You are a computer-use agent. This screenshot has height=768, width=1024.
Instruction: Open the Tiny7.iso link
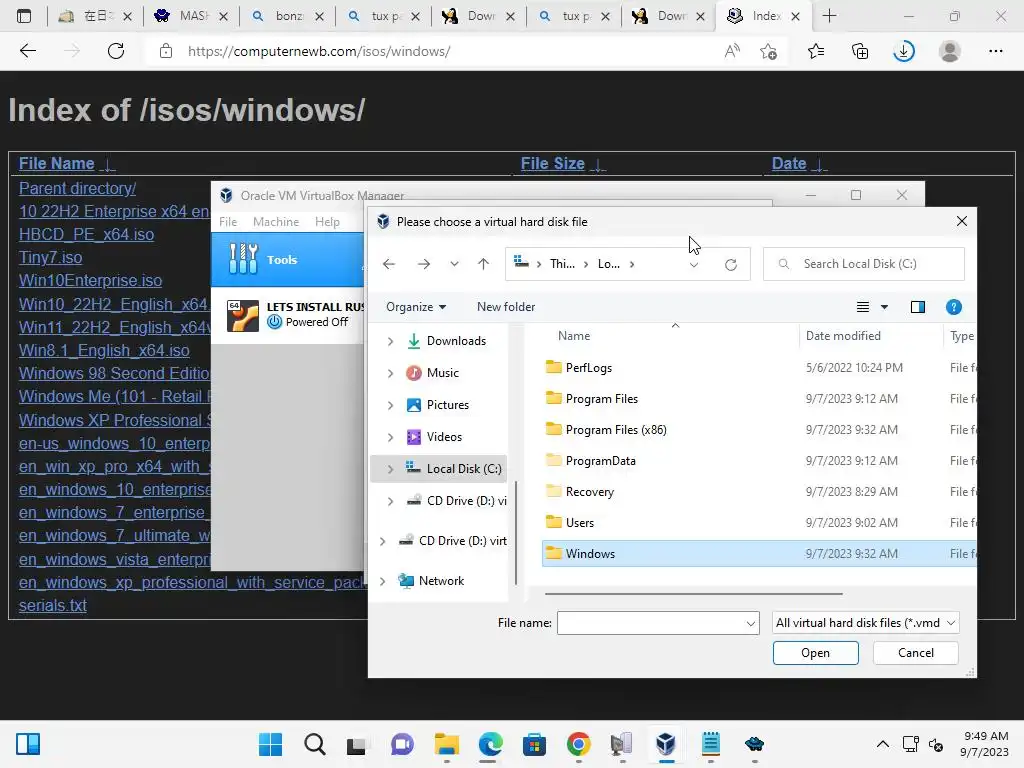[x=50, y=257]
